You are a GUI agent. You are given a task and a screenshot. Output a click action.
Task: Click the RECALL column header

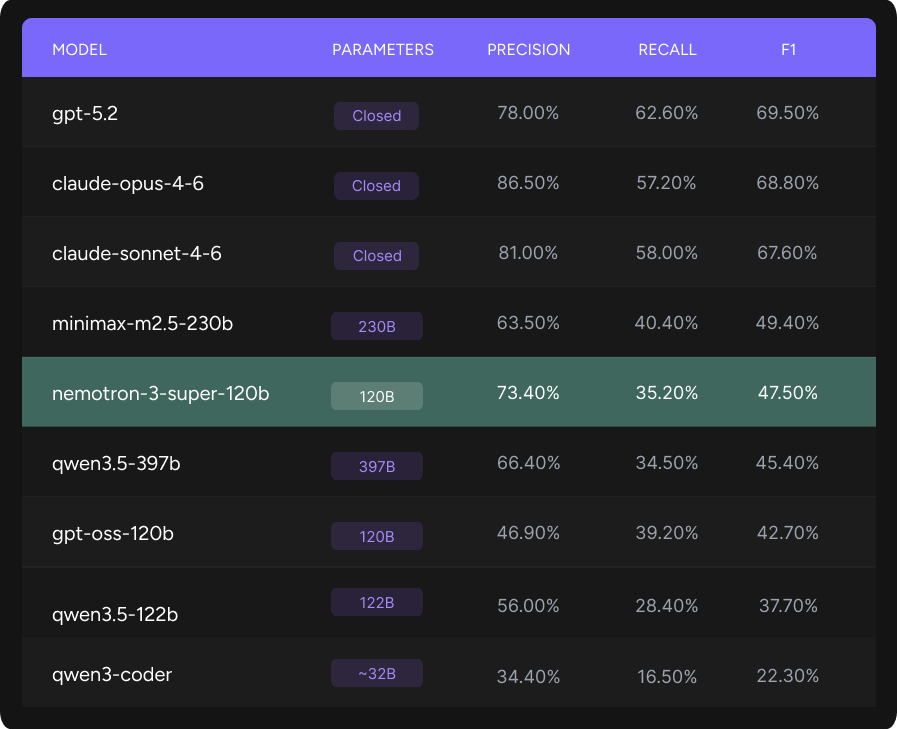(667, 49)
